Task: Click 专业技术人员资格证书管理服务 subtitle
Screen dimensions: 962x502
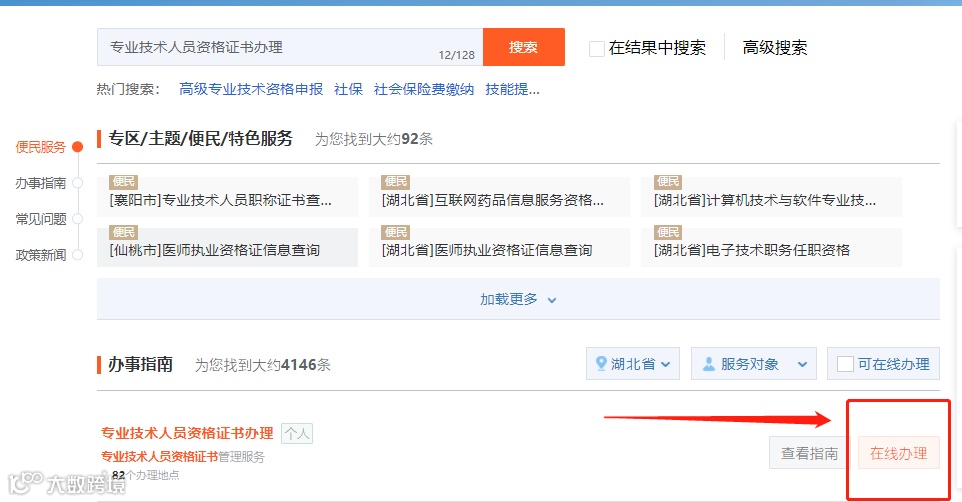Action: coord(183,457)
